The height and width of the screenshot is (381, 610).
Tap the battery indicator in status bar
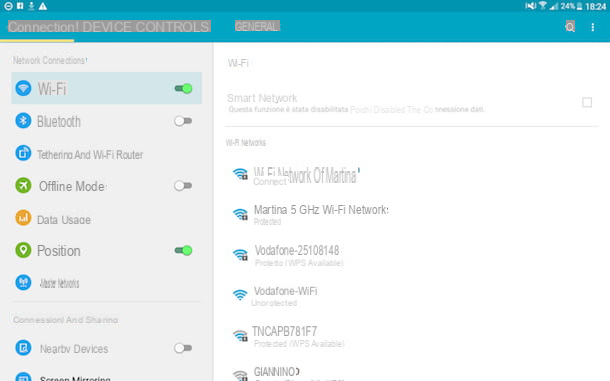[580, 6]
